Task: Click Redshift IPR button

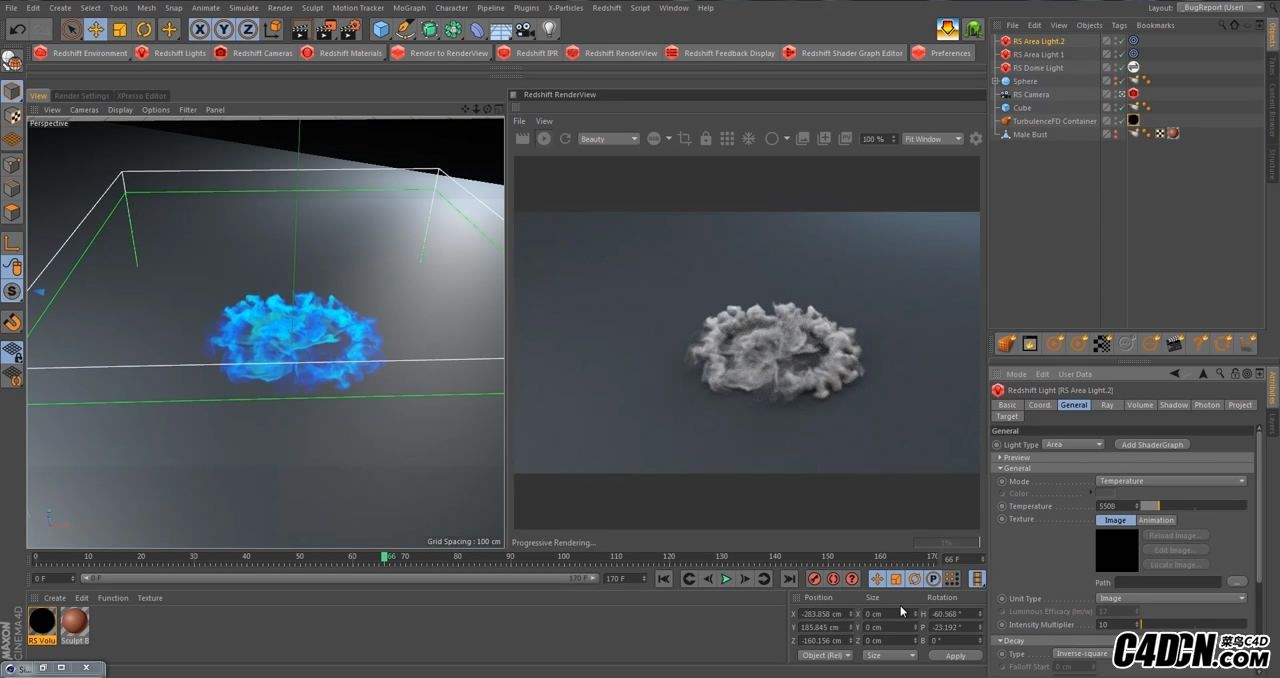Action: point(528,53)
